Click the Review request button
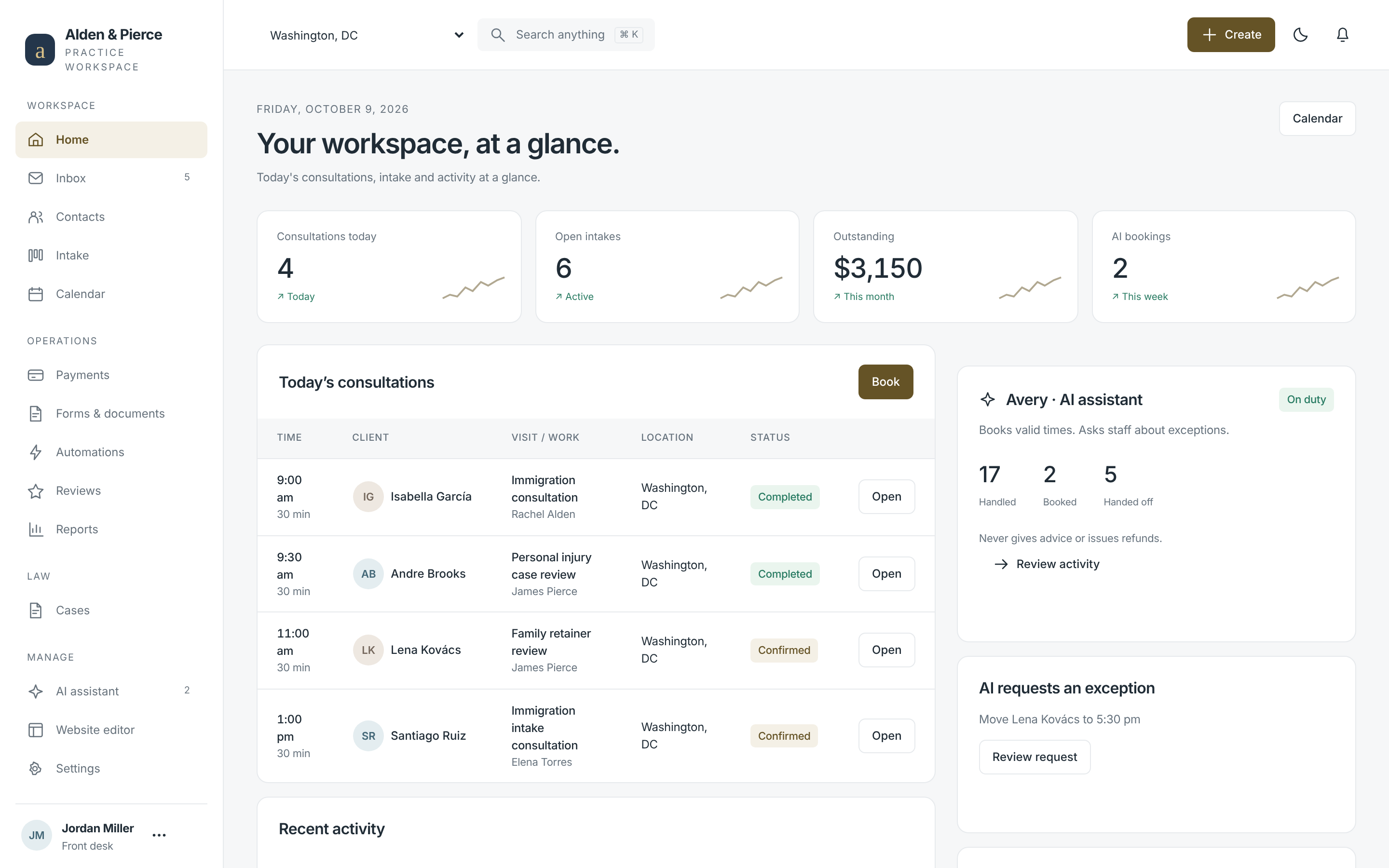Viewport: 1389px width, 868px height. point(1035,757)
